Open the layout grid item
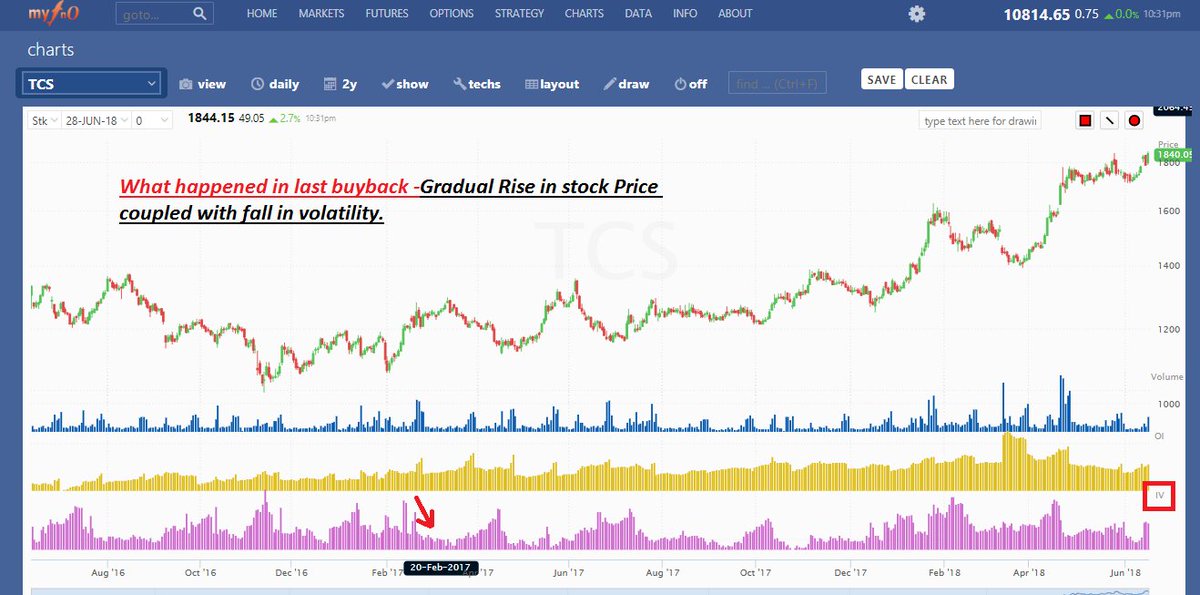1200x595 pixels. [x=552, y=84]
